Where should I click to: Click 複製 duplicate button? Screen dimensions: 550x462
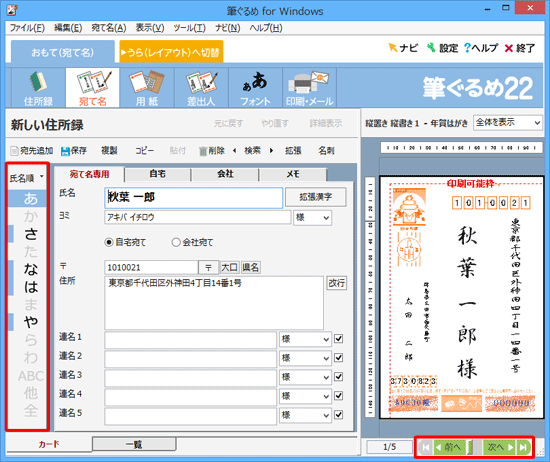click(x=109, y=151)
